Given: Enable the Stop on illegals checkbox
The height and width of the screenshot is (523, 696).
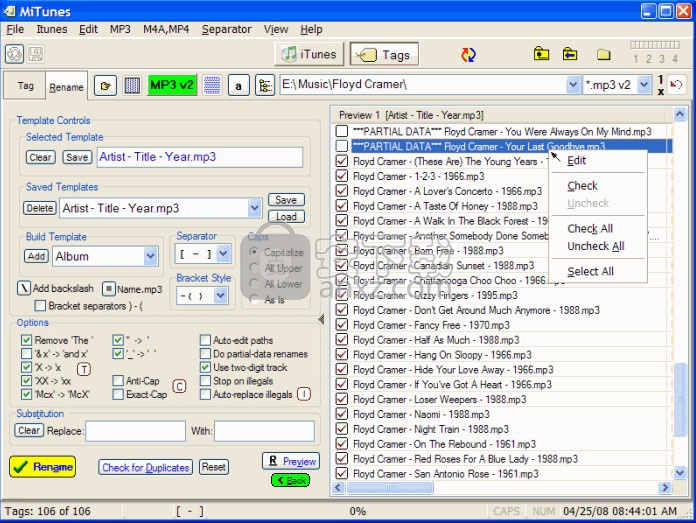Looking at the screenshot, I should click(x=205, y=381).
